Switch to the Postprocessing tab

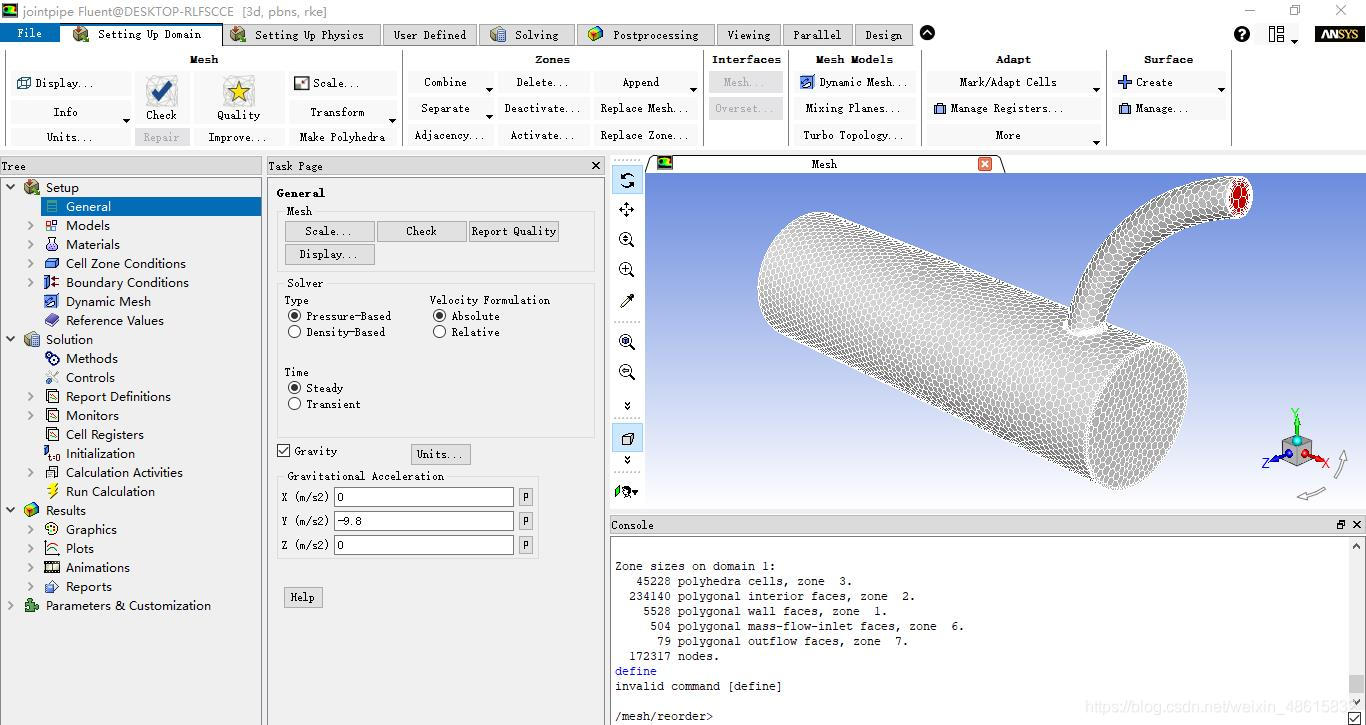click(x=644, y=34)
